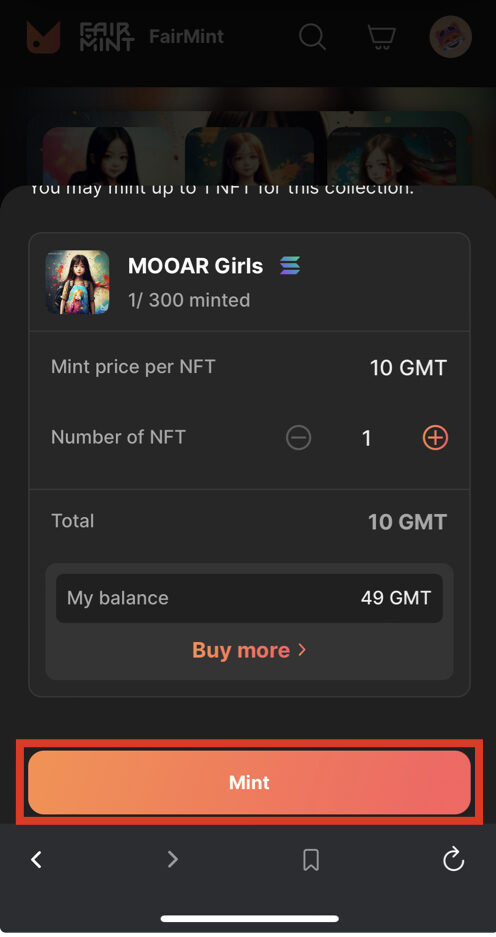Decrease NFT count with minus button
496x937 pixels.
[x=298, y=438]
